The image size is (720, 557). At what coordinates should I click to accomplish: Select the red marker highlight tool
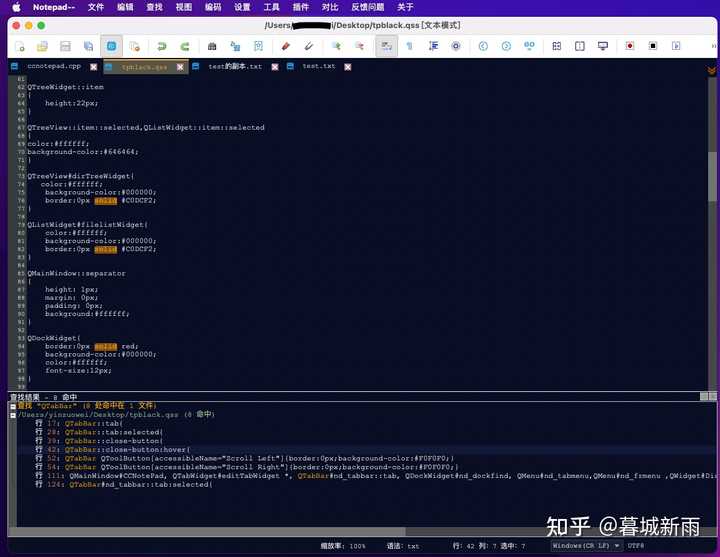pyautogui.click(x=286, y=46)
